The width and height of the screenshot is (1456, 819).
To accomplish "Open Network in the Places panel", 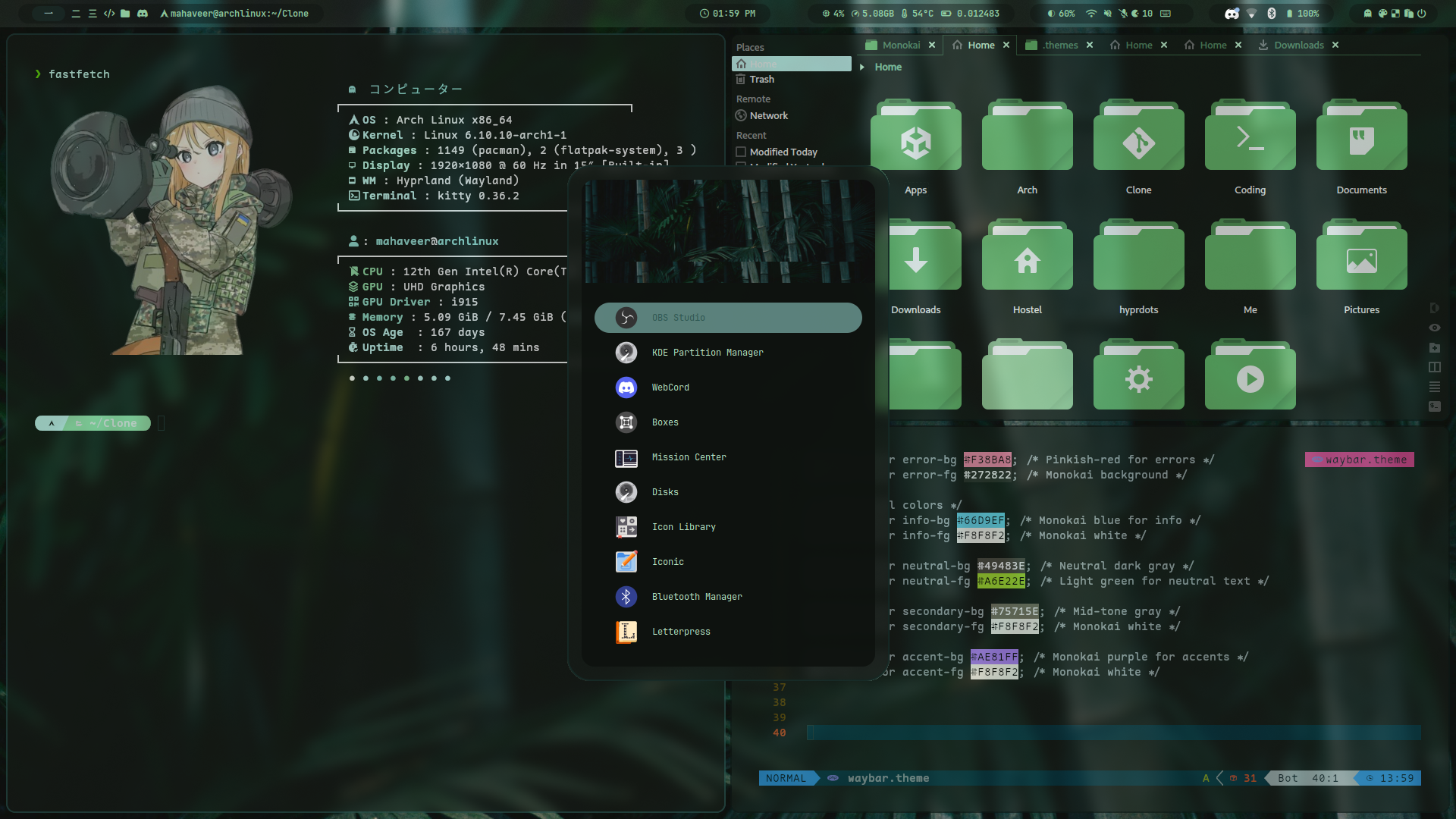I will click(x=768, y=115).
